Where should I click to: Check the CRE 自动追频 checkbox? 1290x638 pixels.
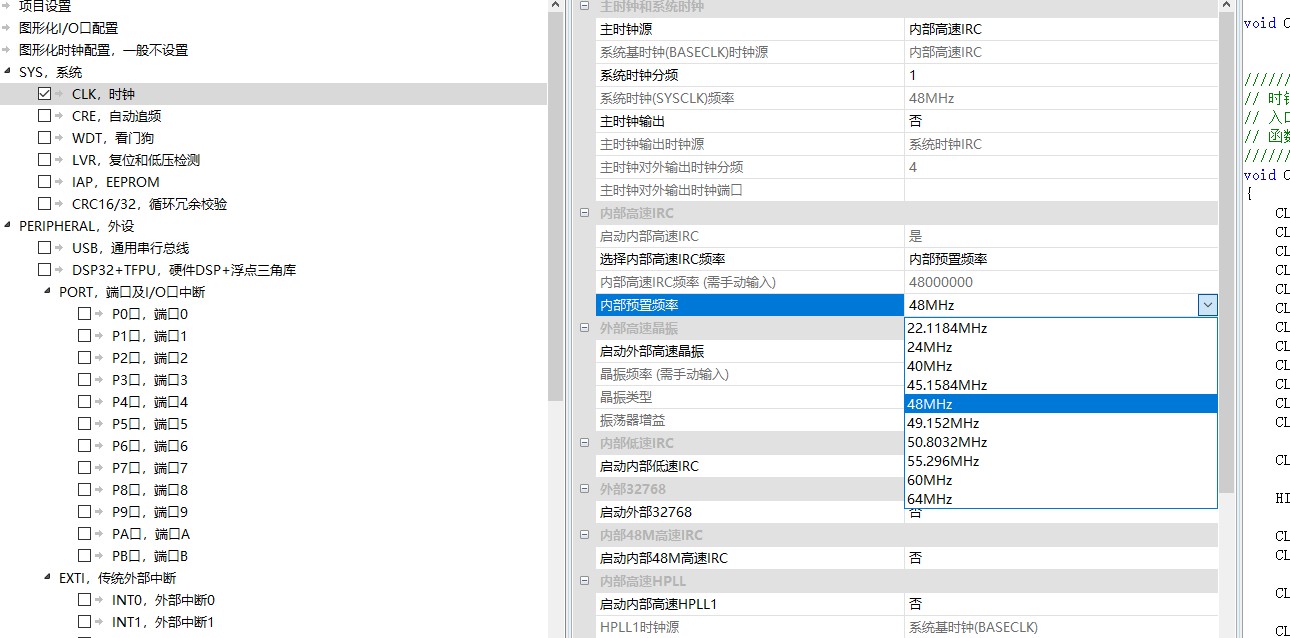[44, 116]
